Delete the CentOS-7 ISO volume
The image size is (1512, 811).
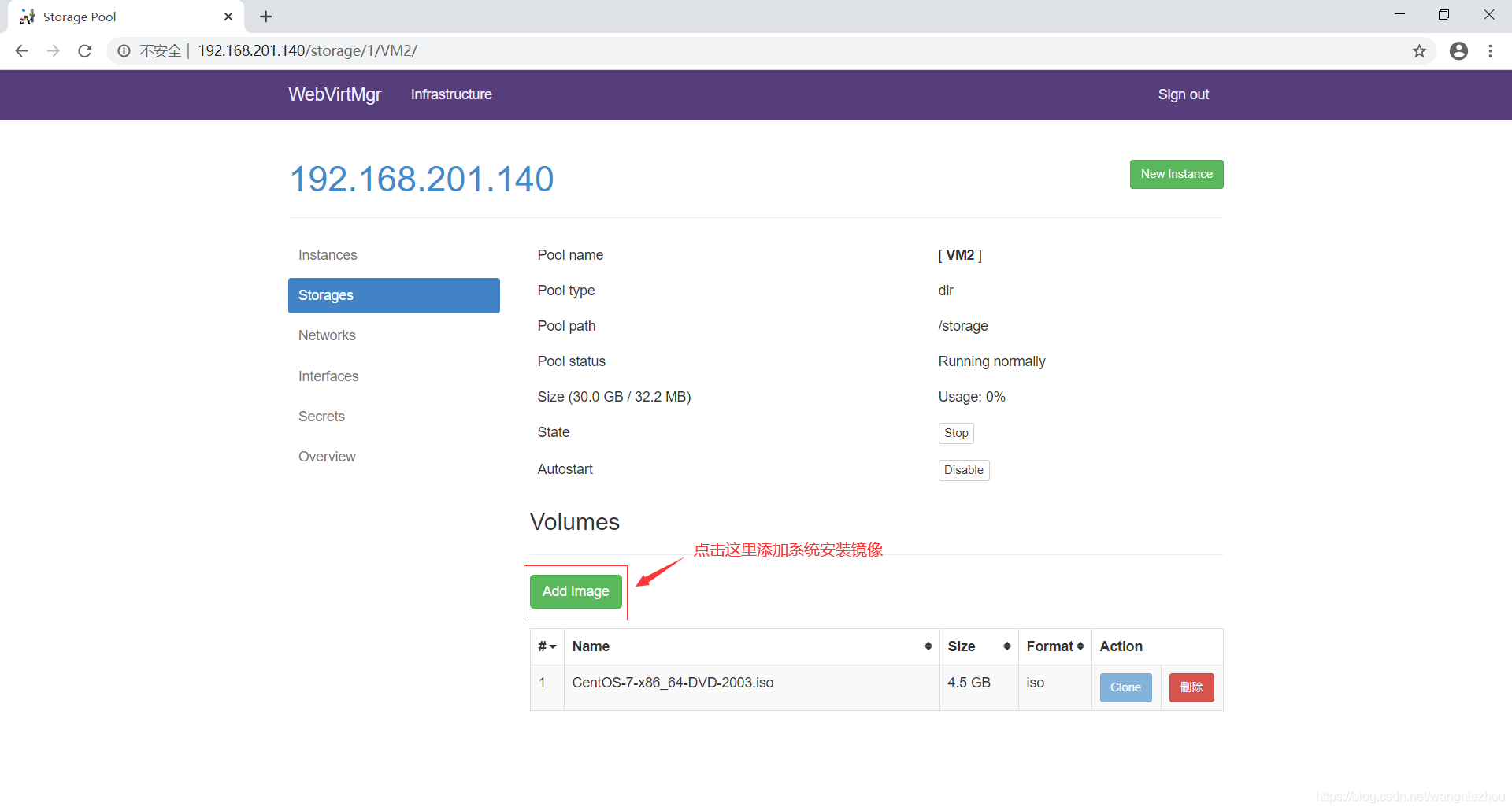(1191, 687)
